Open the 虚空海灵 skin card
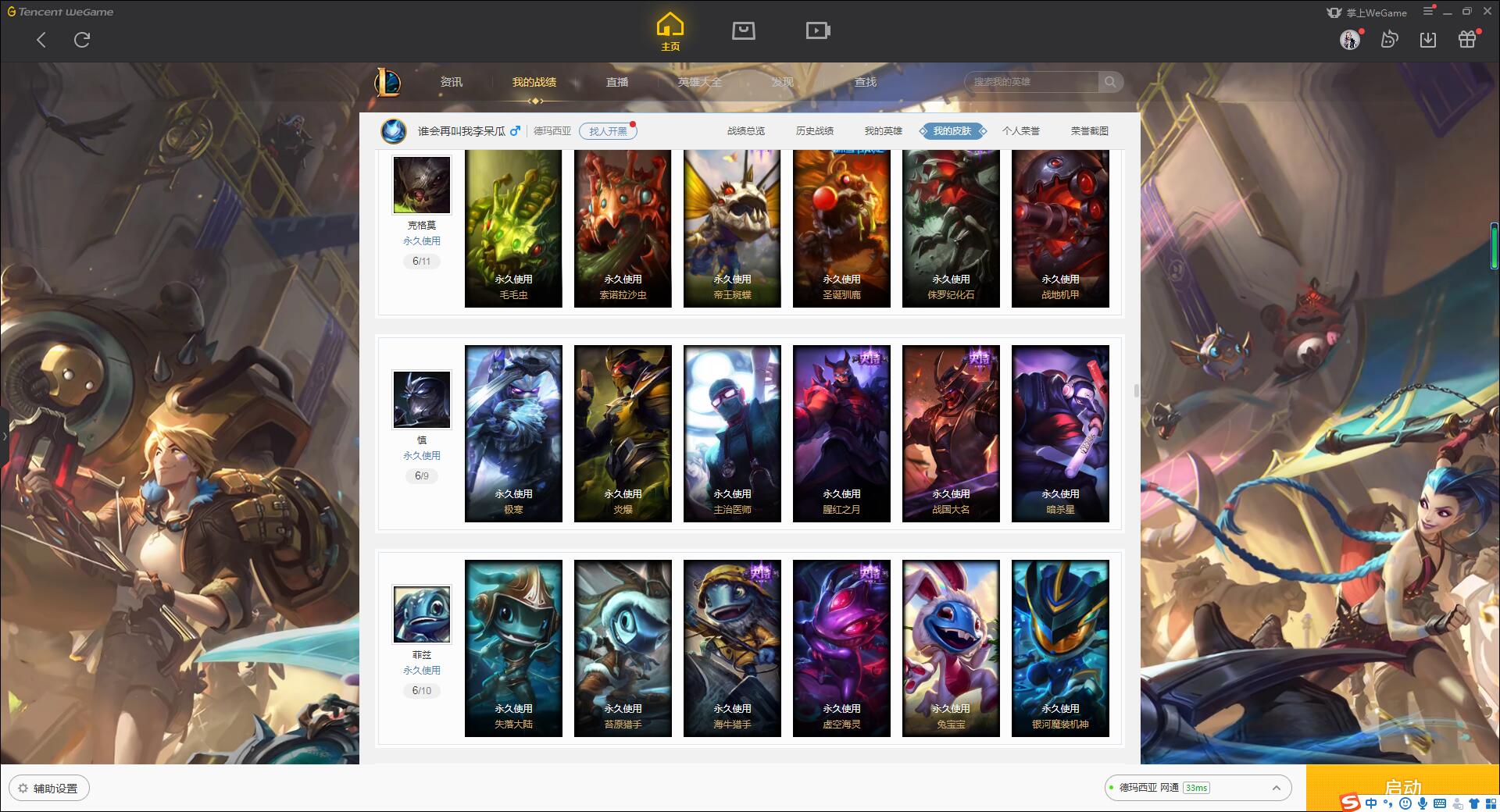The image size is (1500, 812). (x=841, y=648)
